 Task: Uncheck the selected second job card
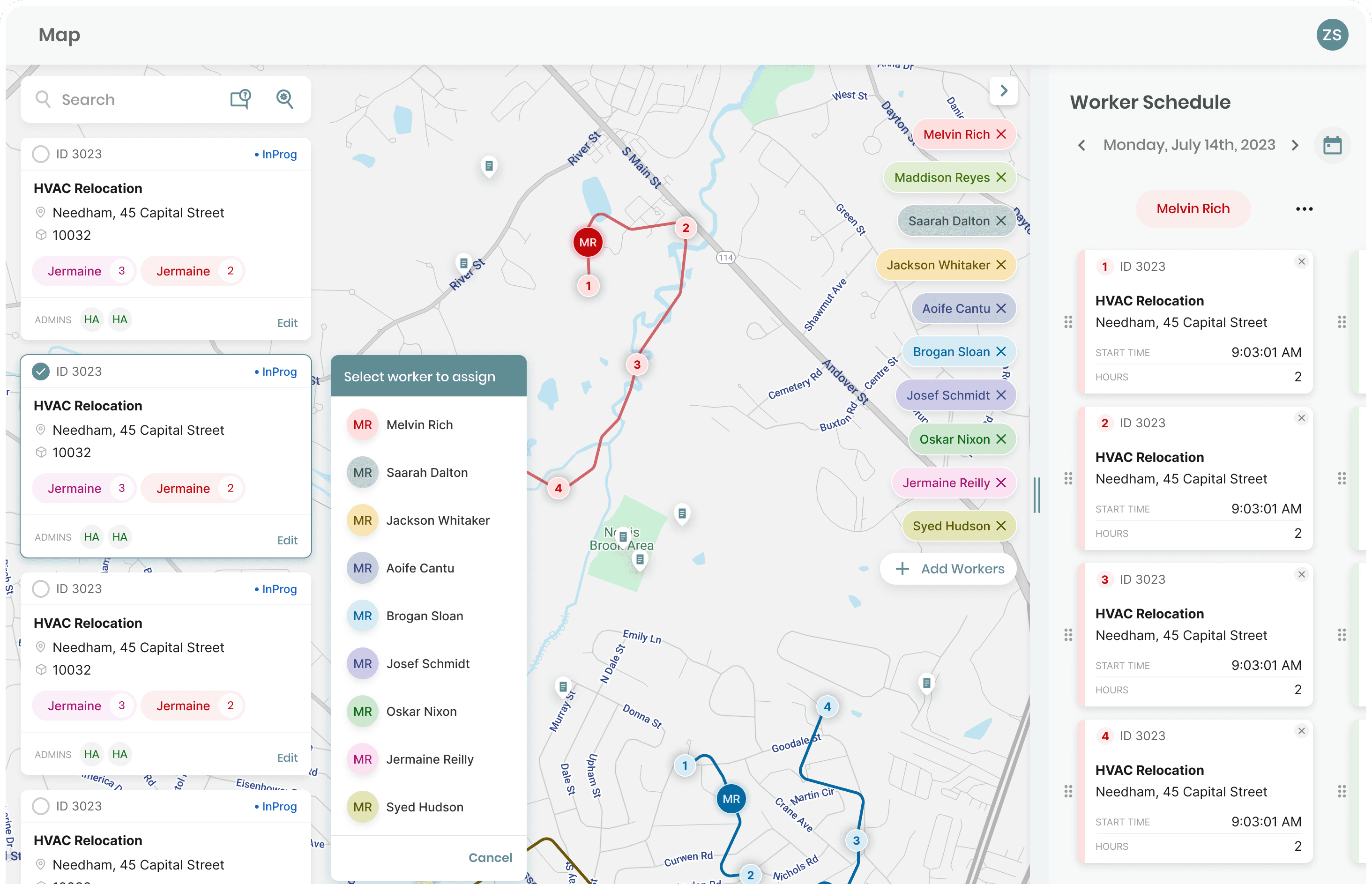[41, 371]
